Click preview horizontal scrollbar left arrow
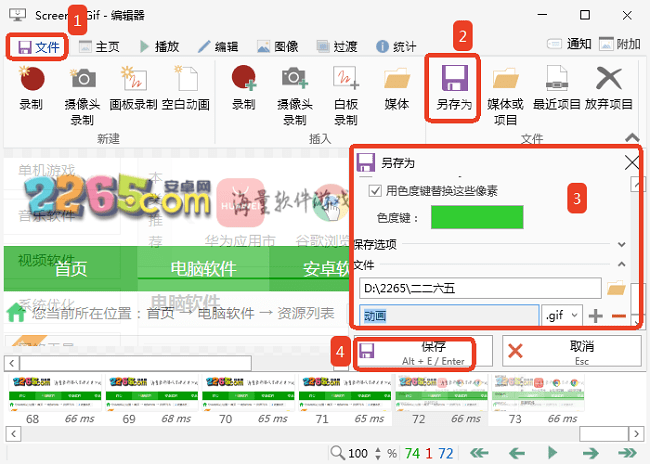 (x=12, y=363)
